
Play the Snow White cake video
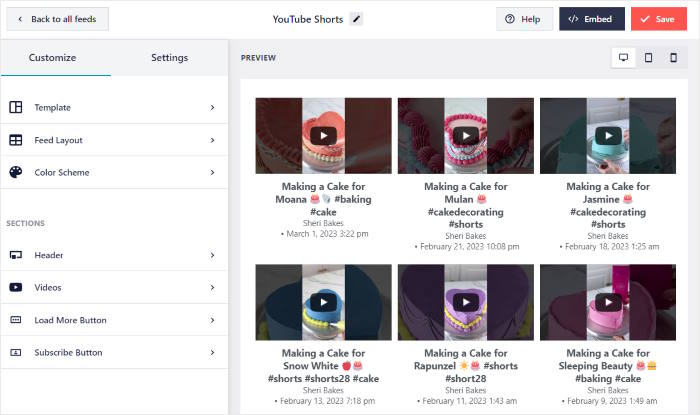click(x=323, y=302)
